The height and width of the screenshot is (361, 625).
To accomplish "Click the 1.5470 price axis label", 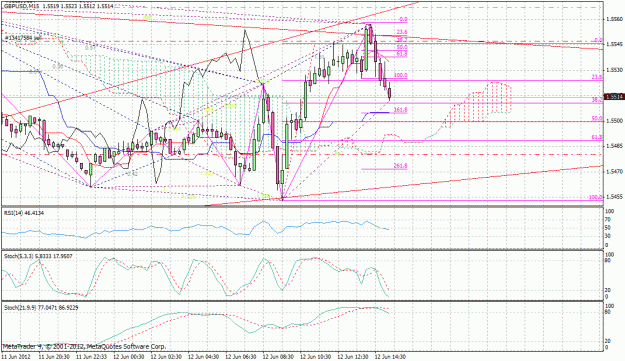I will click(613, 172).
